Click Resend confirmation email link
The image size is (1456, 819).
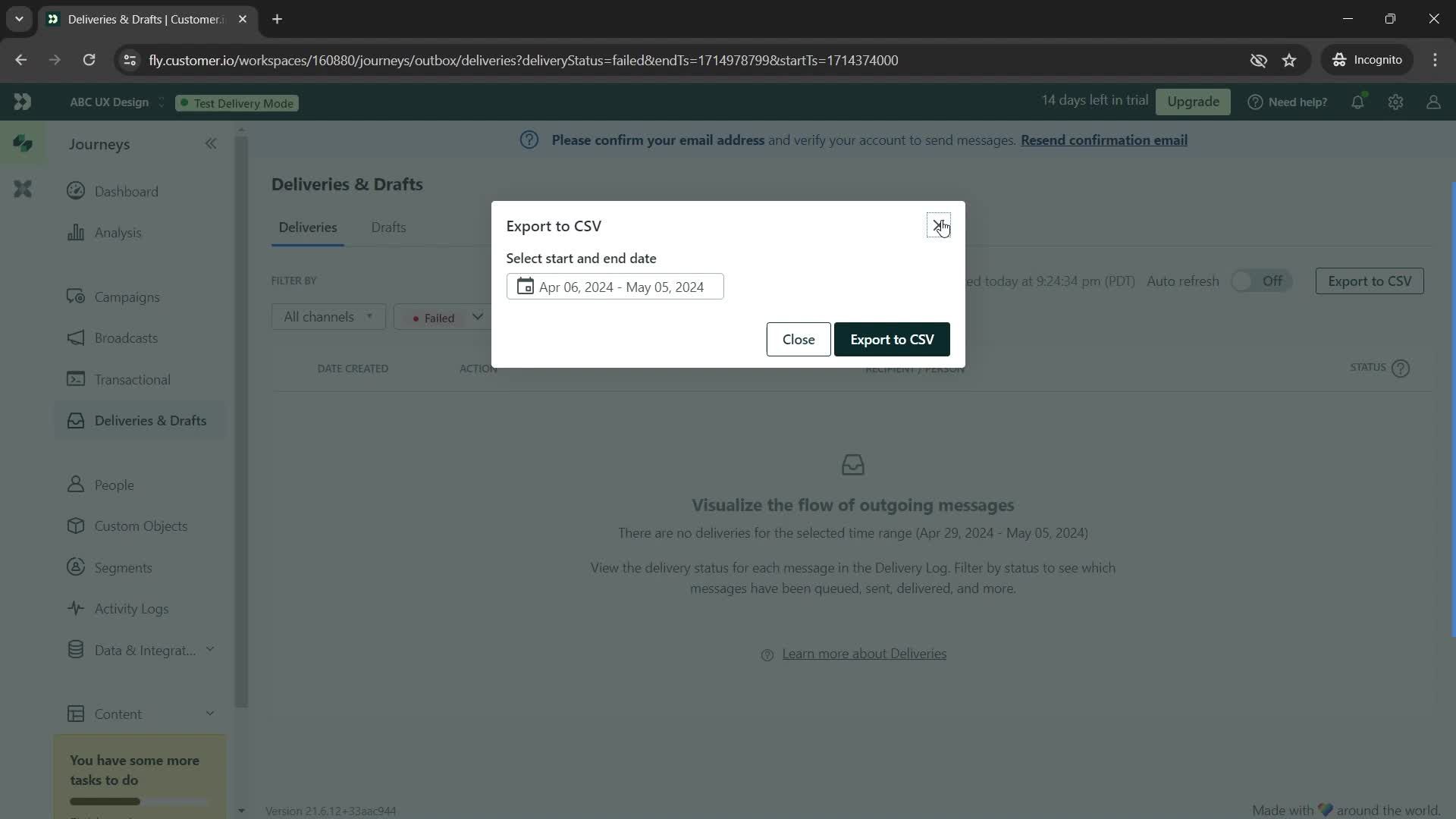point(1104,139)
